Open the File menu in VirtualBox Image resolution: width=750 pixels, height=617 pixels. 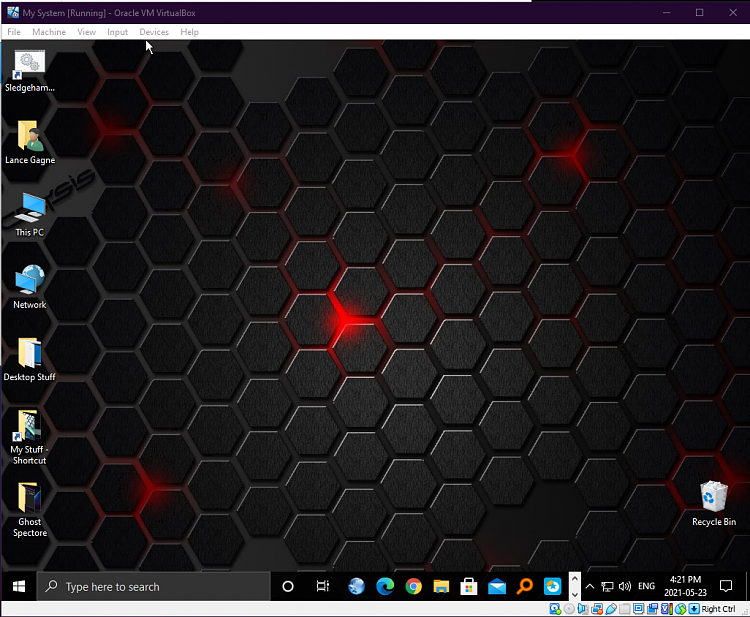14,32
